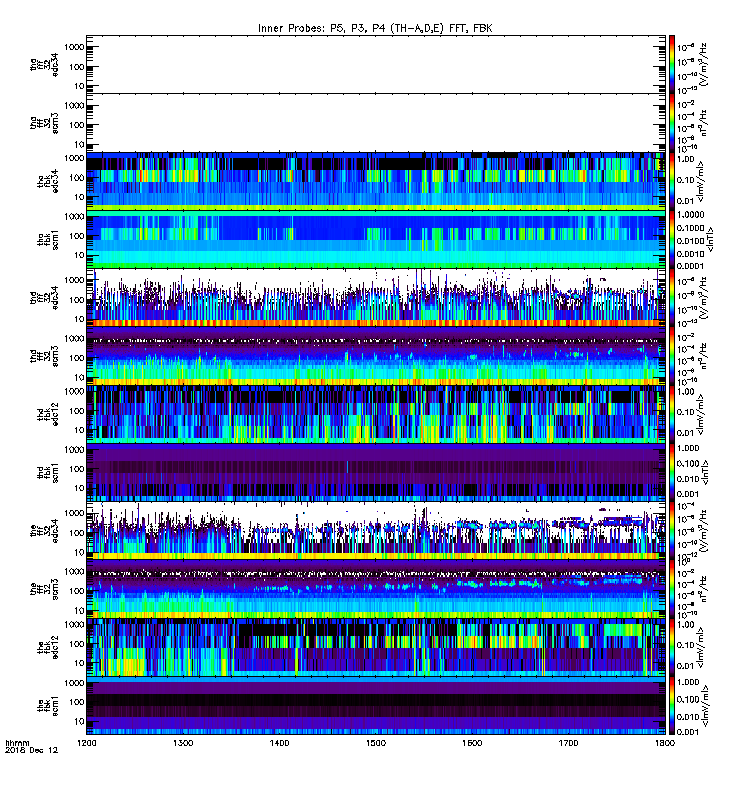The width and height of the screenshot is (750, 800).
Task: Click the '100' y-tick of thd fbk edc12 panel
Action: click(77, 411)
